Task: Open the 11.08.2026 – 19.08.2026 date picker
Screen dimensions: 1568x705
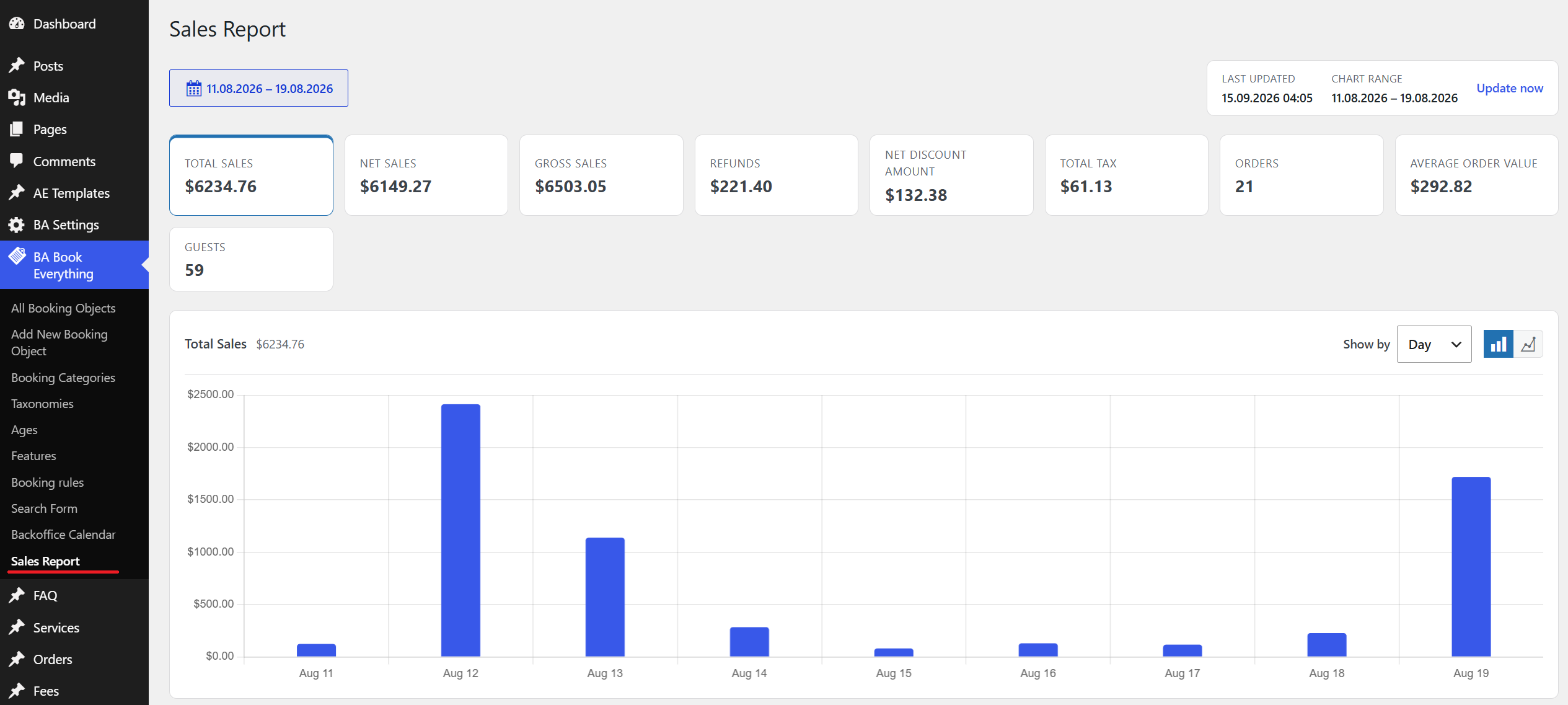Action: coord(258,88)
